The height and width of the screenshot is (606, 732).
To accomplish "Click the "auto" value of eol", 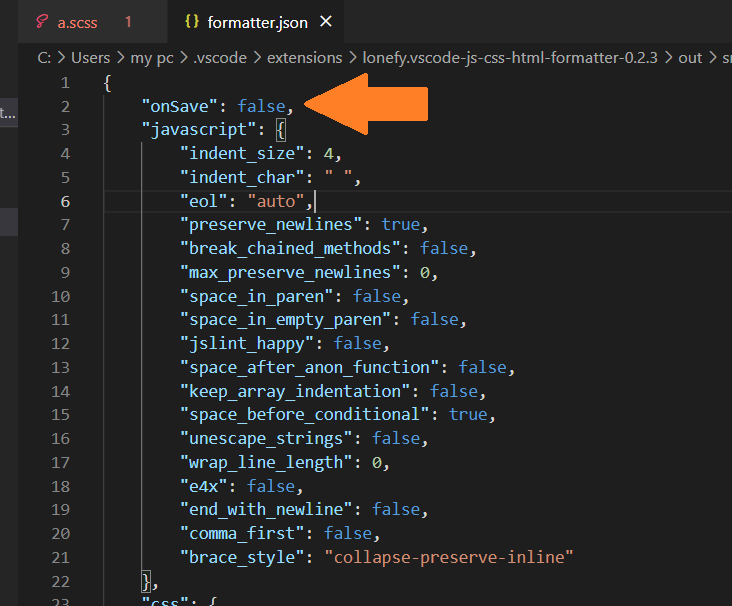I will click(x=276, y=201).
